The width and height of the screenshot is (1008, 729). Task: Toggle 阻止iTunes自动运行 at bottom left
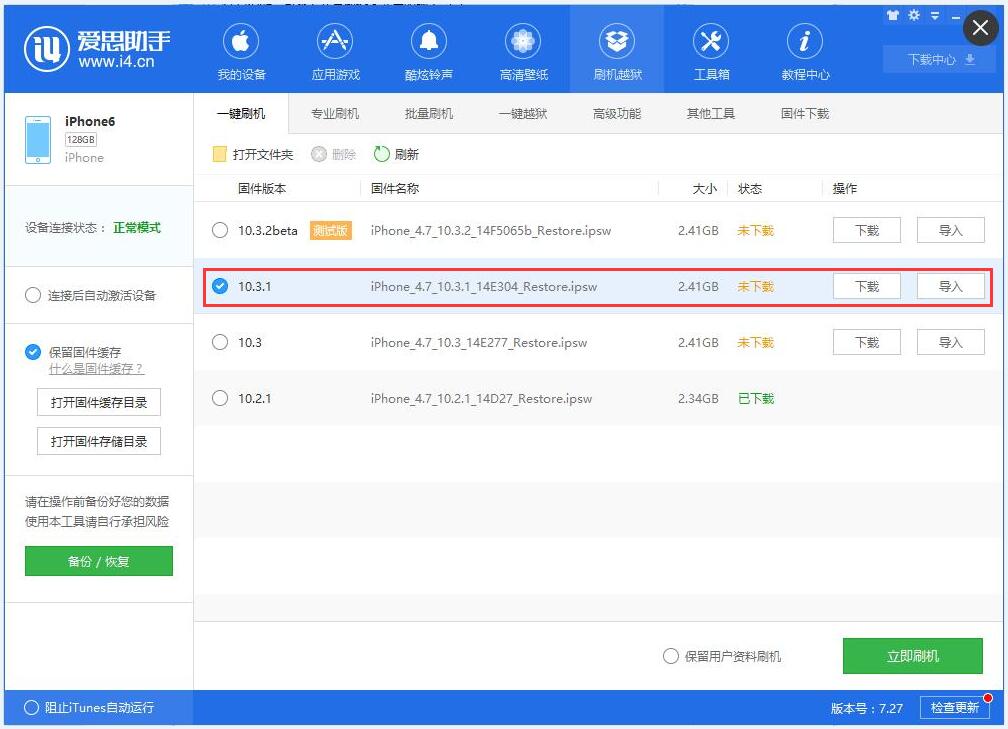pos(30,707)
